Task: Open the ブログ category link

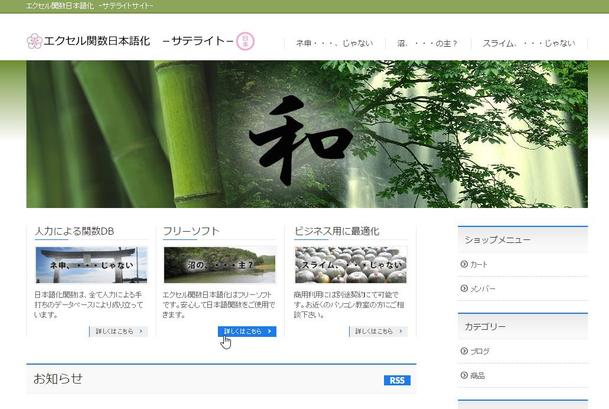Action: [480, 351]
